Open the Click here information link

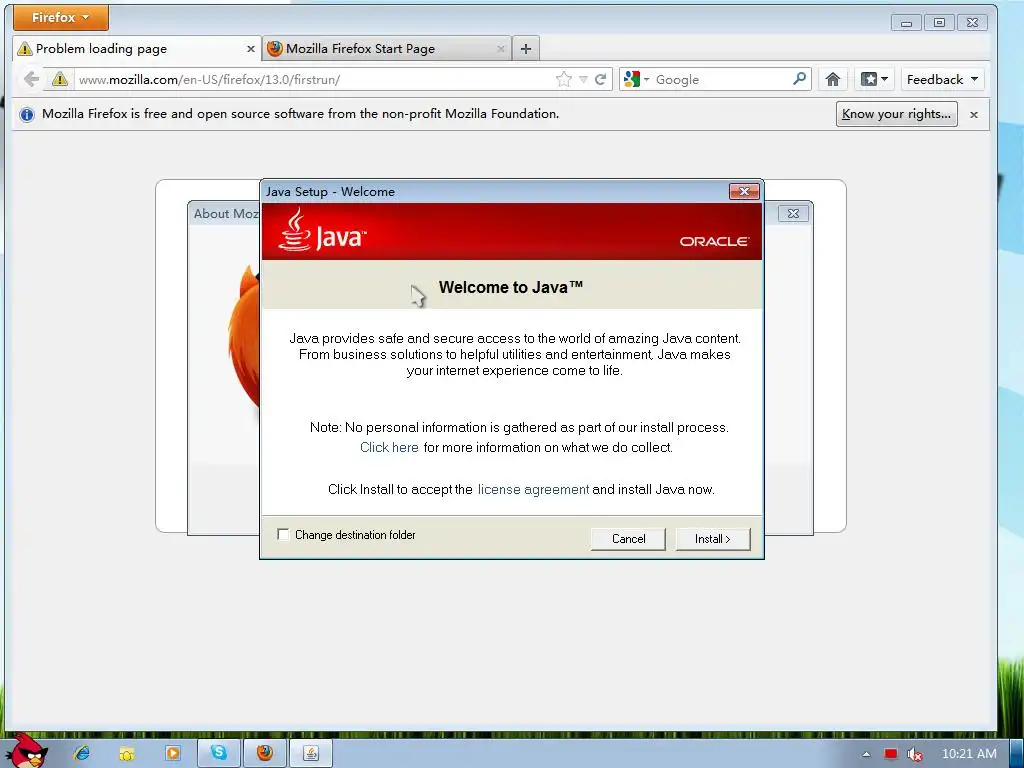pyautogui.click(x=389, y=447)
